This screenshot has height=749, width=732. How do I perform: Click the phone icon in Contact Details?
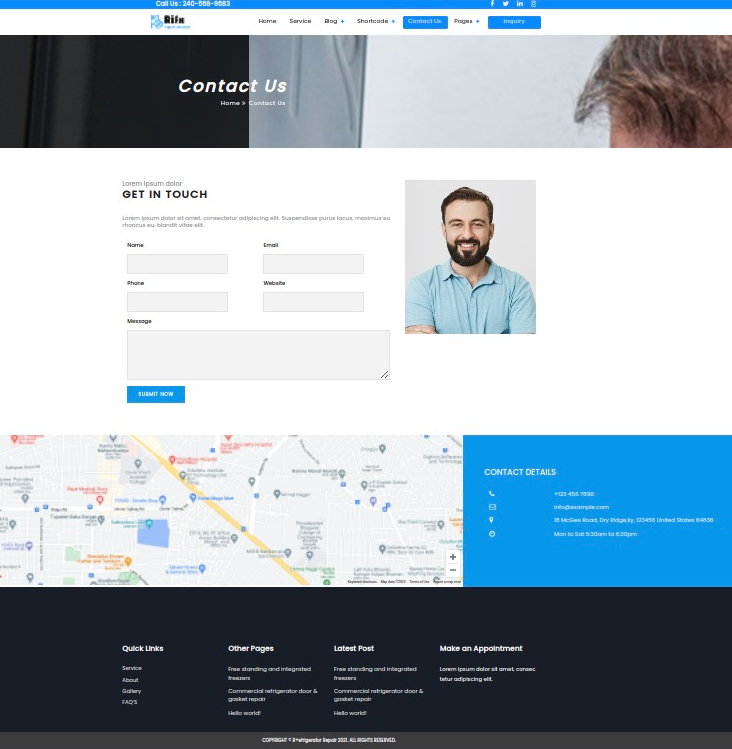492,493
